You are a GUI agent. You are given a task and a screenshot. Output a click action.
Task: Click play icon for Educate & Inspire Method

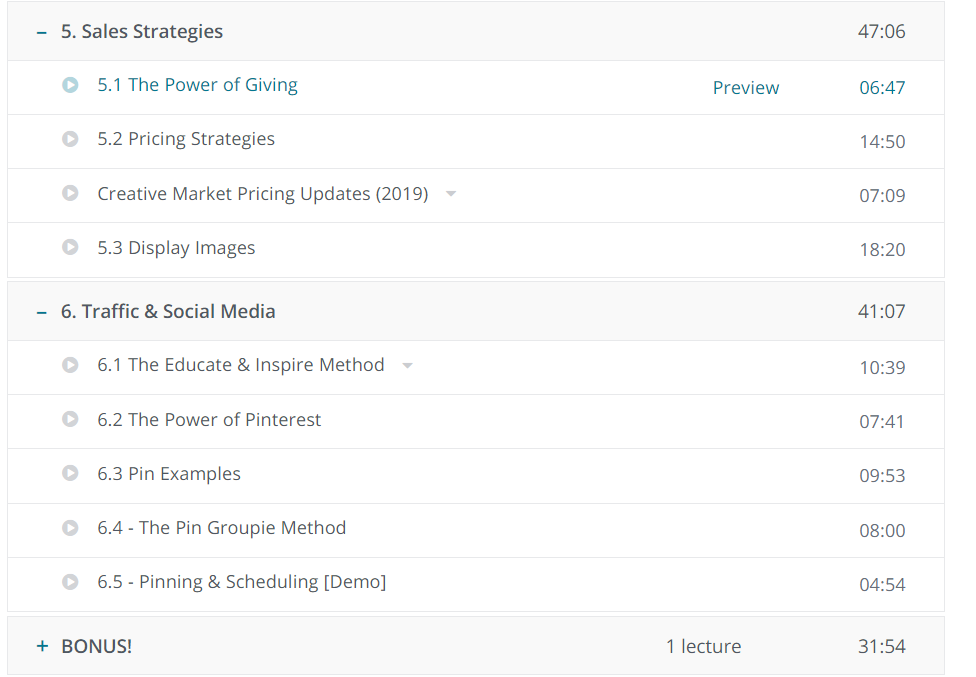pos(70,366)
